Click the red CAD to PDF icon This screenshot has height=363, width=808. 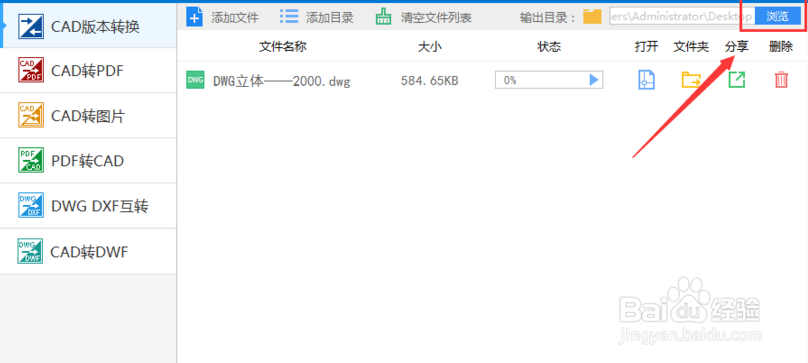coord(31,71)
